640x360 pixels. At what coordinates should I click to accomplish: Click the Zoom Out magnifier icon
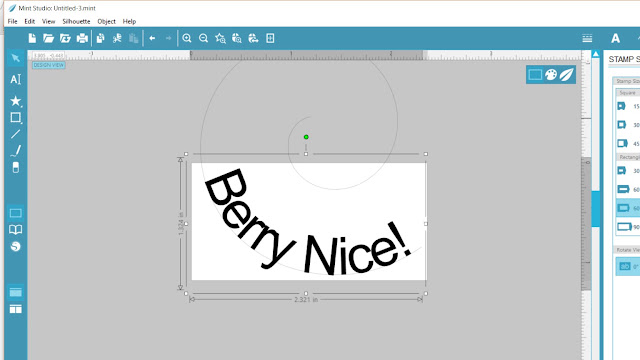(203, 38)
